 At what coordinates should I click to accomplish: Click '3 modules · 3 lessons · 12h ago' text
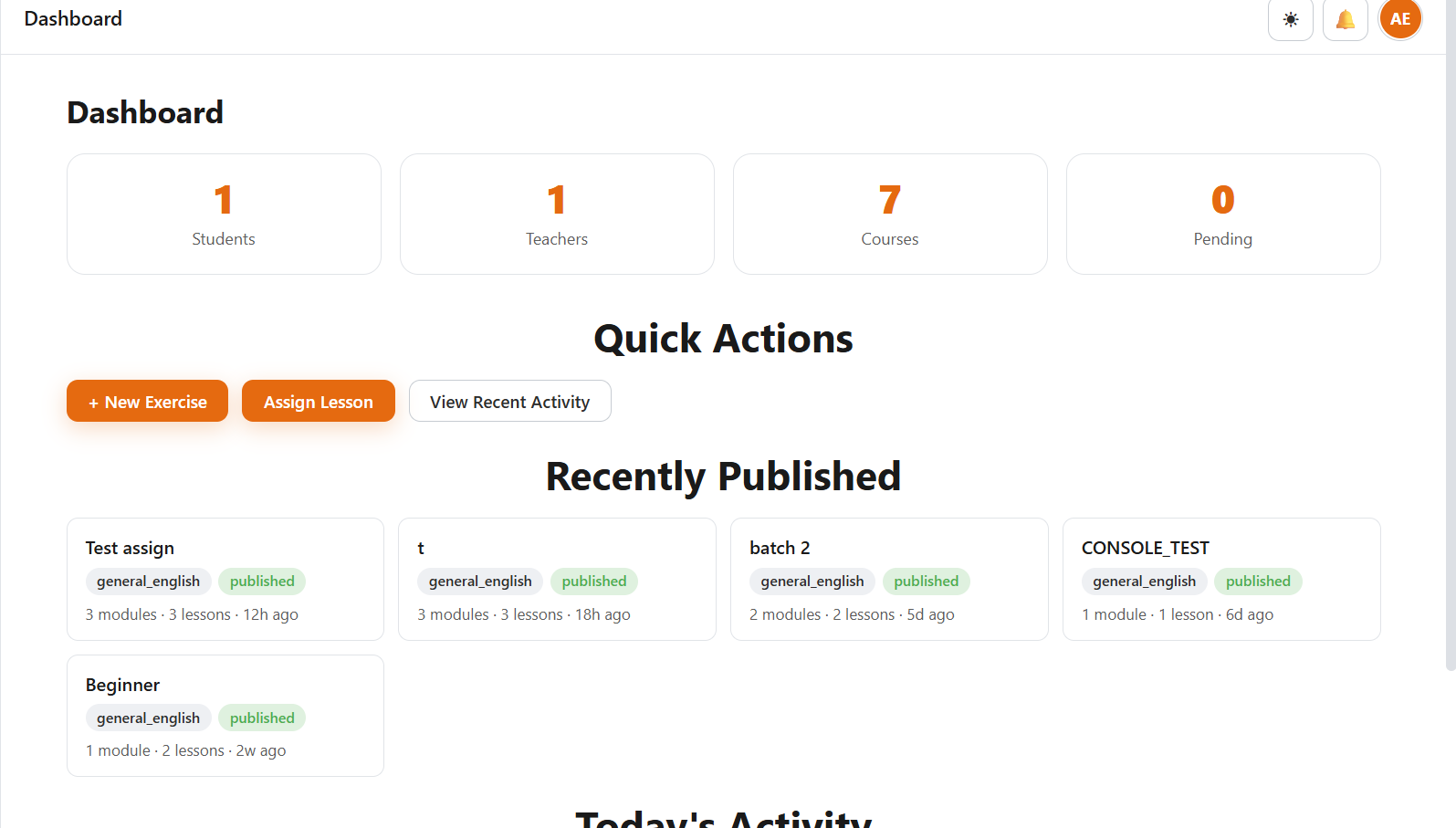192,614
